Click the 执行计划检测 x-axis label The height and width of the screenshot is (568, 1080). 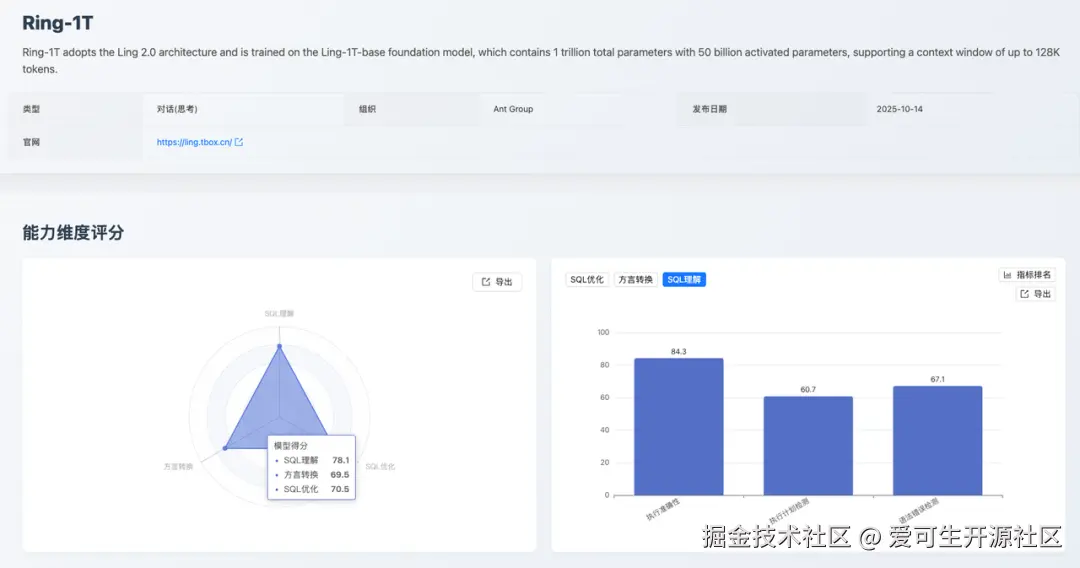(789, 512)
